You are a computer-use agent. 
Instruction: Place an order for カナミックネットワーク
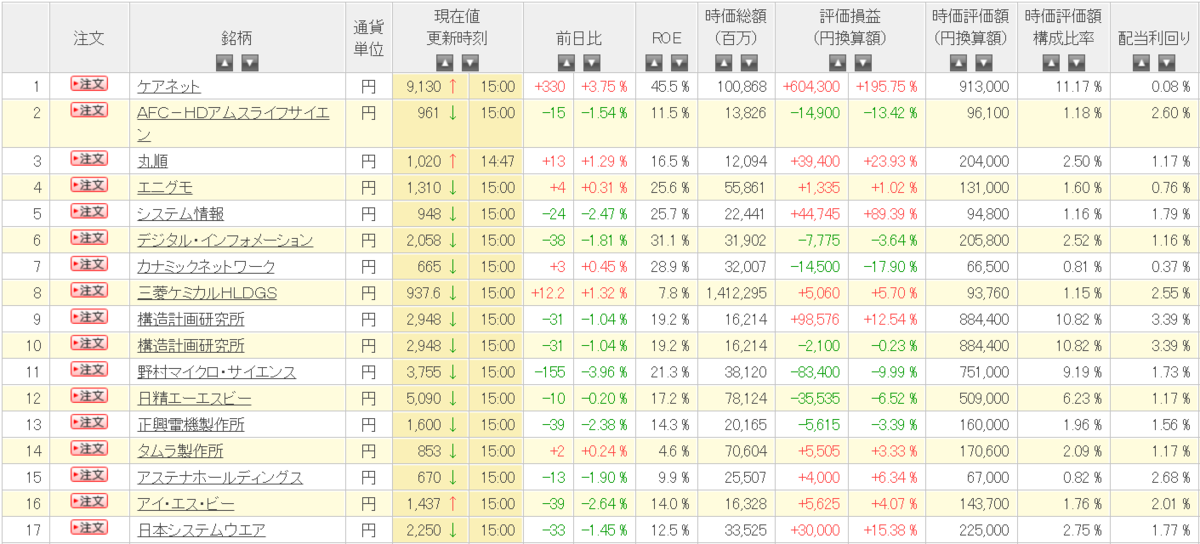[89, 264]
